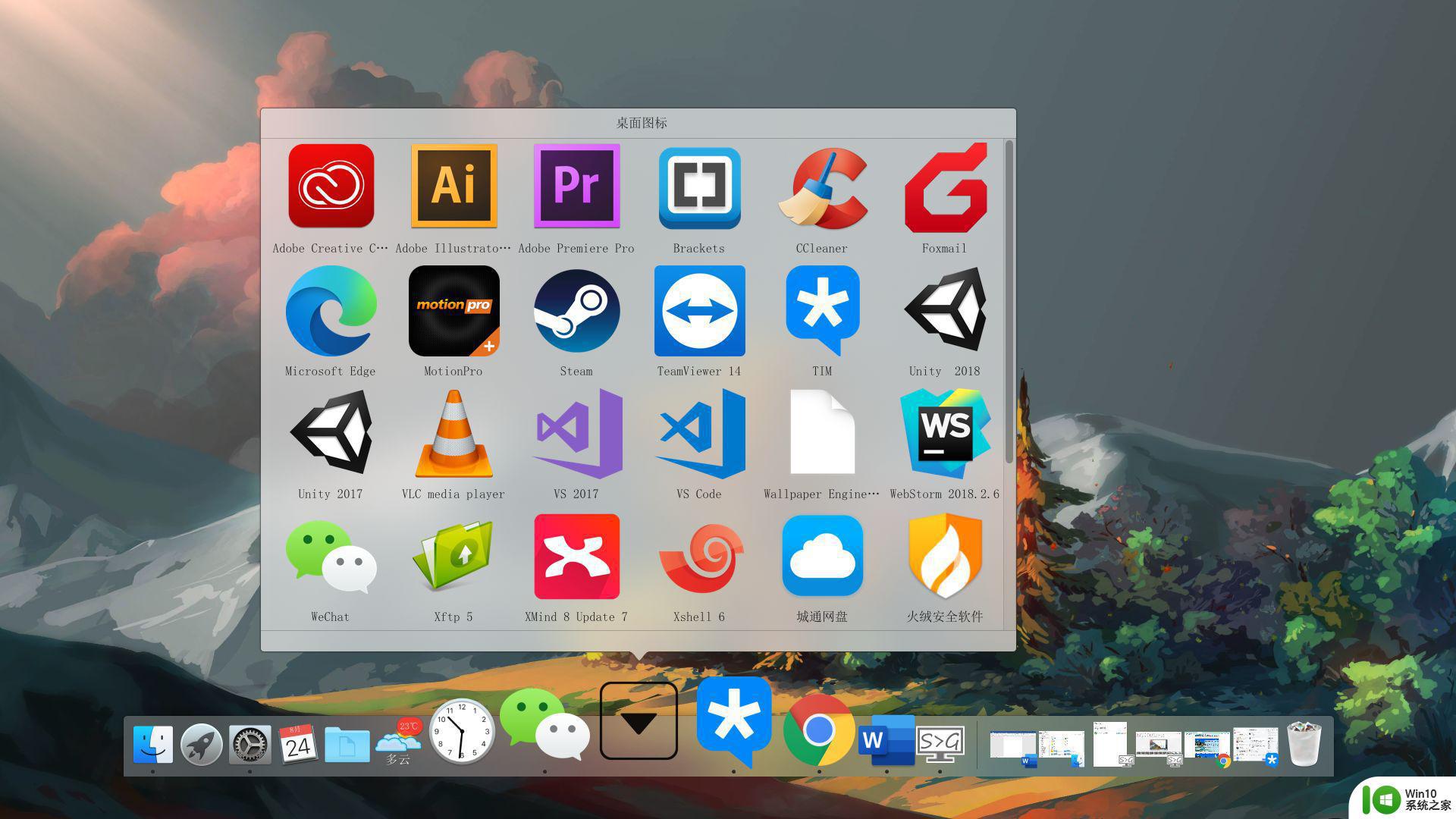
Task: Open XMind 8 Update 7
Action: [576, 557]
